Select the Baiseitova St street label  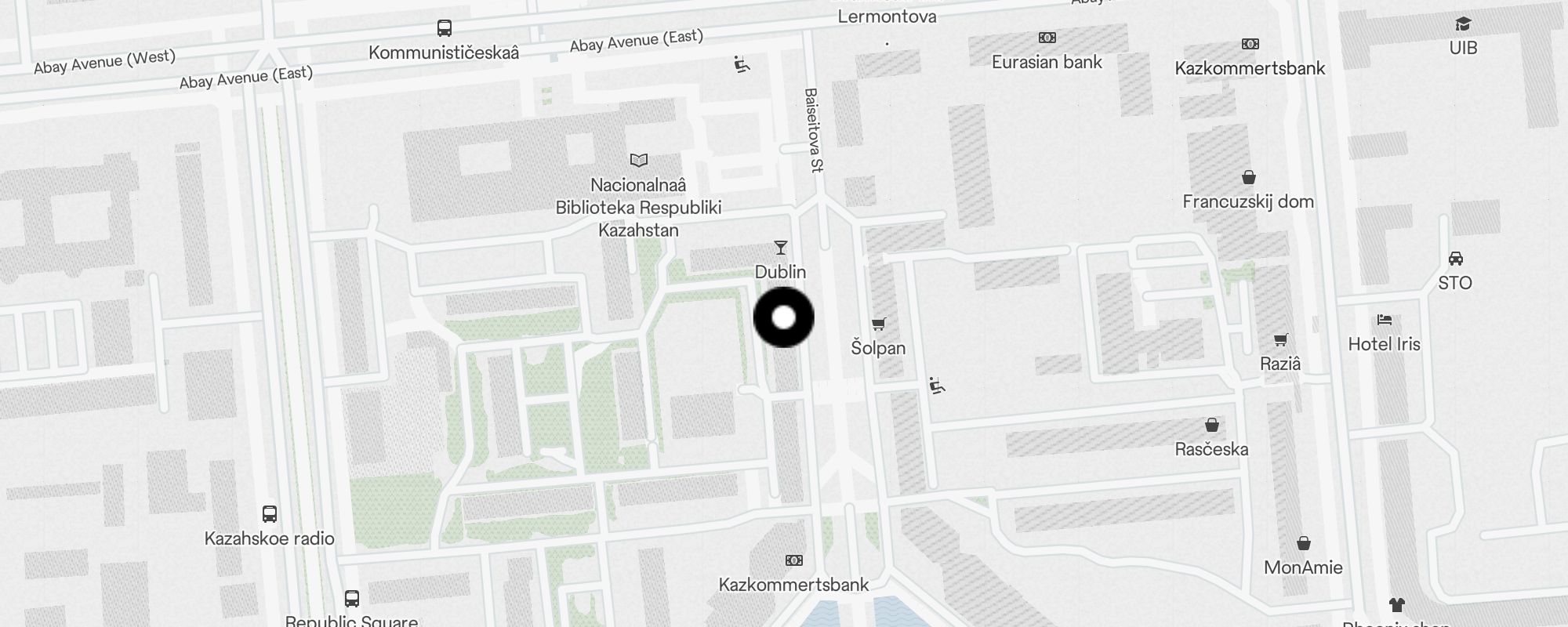(x=813, y=129)
